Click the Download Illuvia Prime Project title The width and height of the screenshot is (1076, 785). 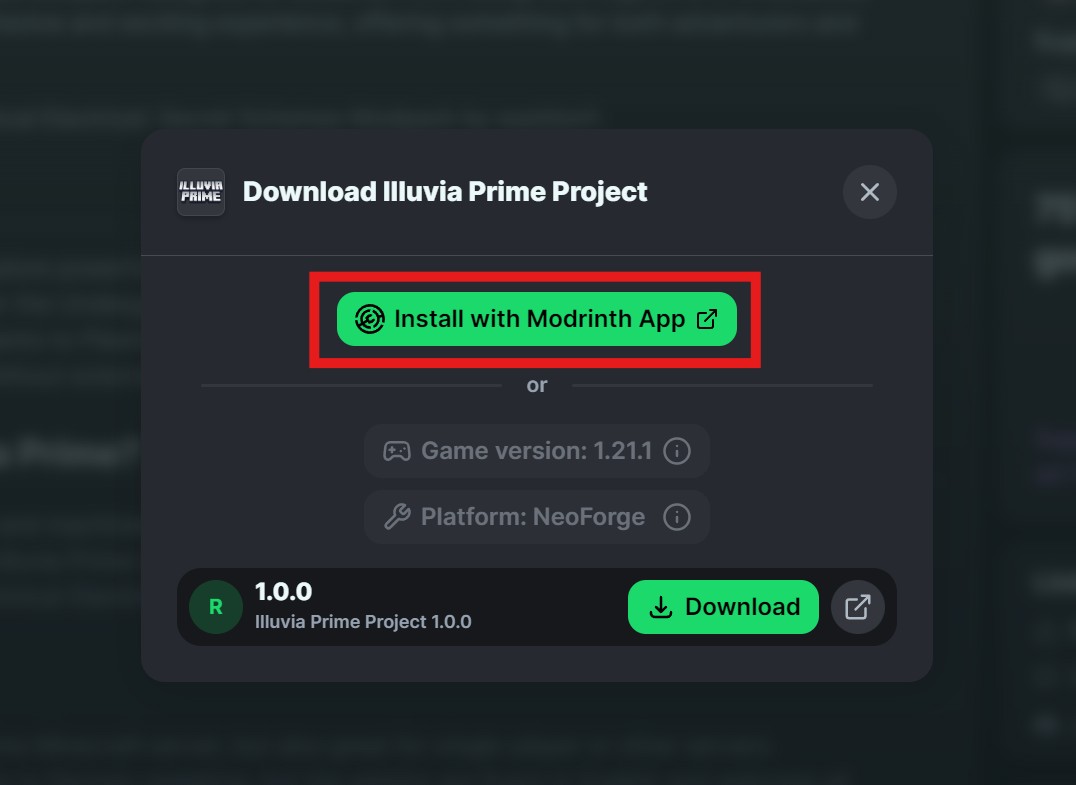click(x=445, y=192)
